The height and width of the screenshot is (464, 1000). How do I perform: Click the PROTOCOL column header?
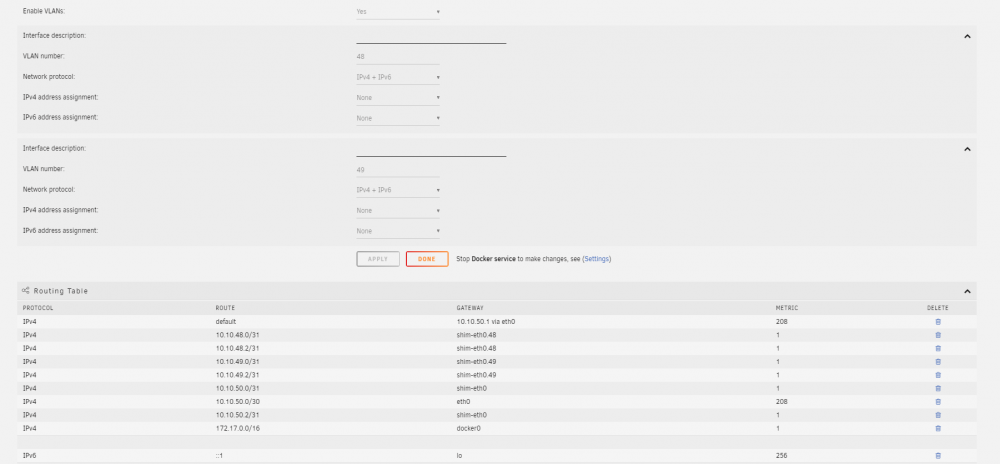click(x=38, y=308)
